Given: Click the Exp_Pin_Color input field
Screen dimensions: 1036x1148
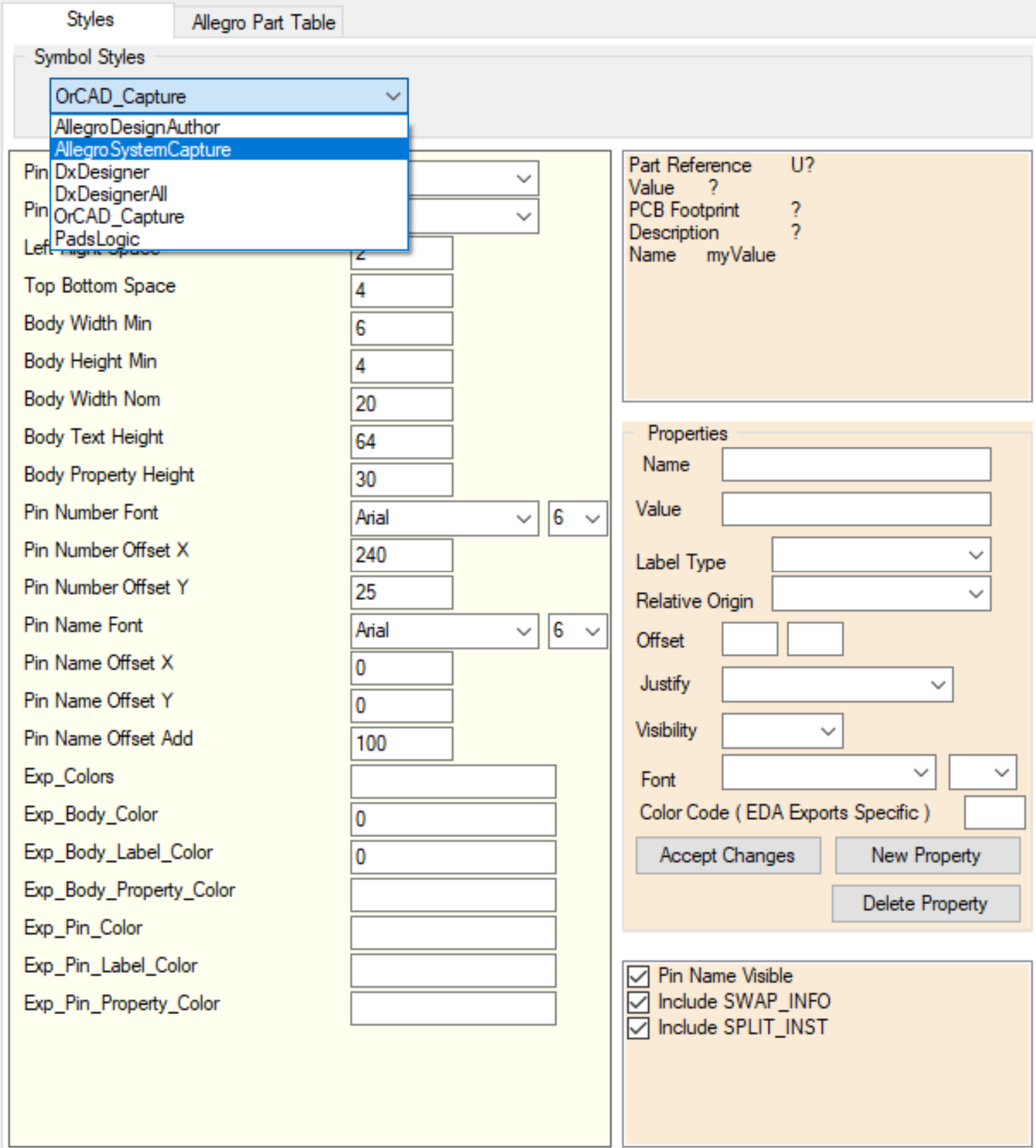Looking at the screenshot, I should pyautogui.click(x=453, y=933).
